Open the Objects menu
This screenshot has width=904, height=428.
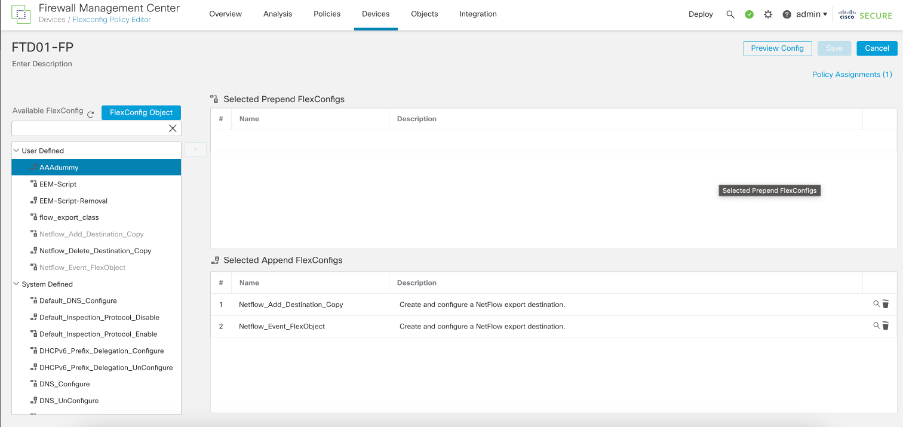424,14
